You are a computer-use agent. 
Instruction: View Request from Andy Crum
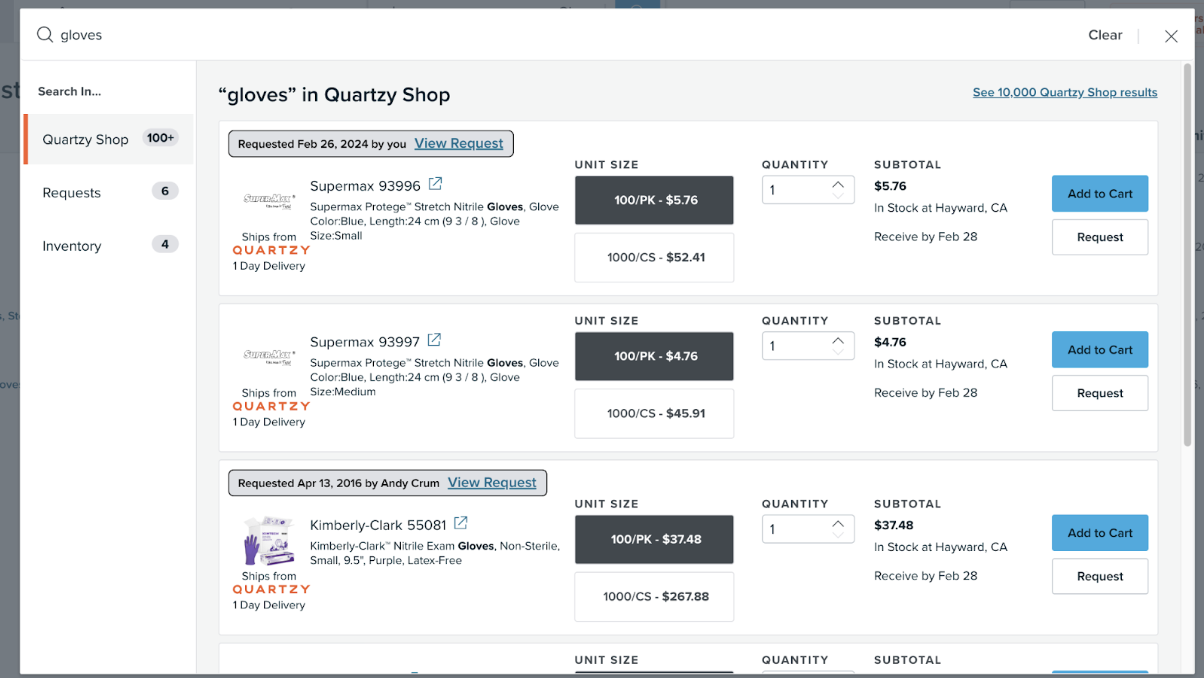(x=492, y=482)
